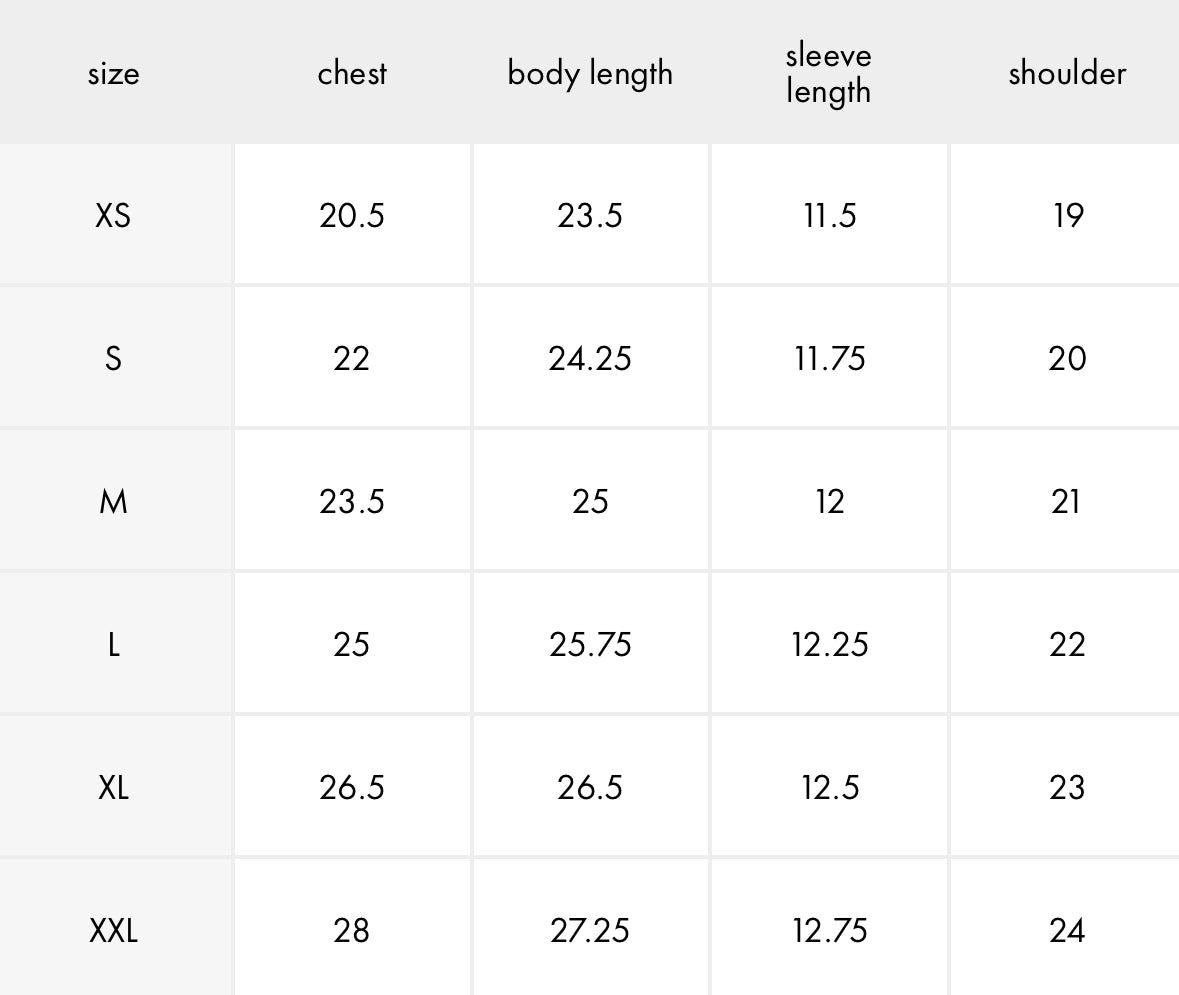
Task: Click the M sleeve length value 12
Action: click(829, 501)
